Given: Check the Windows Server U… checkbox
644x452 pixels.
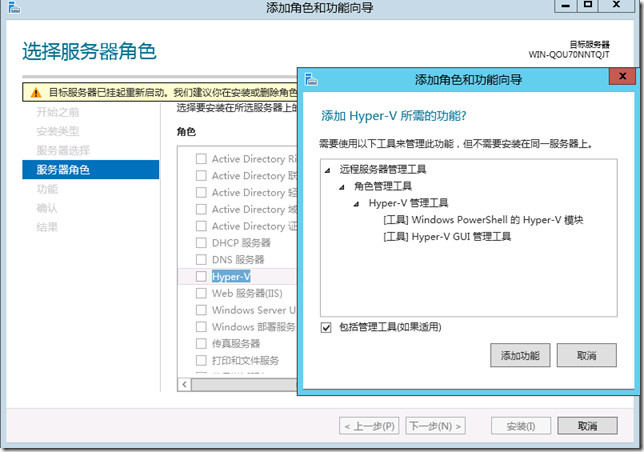Looking at the screenshot, I should [x=201, y=310].
